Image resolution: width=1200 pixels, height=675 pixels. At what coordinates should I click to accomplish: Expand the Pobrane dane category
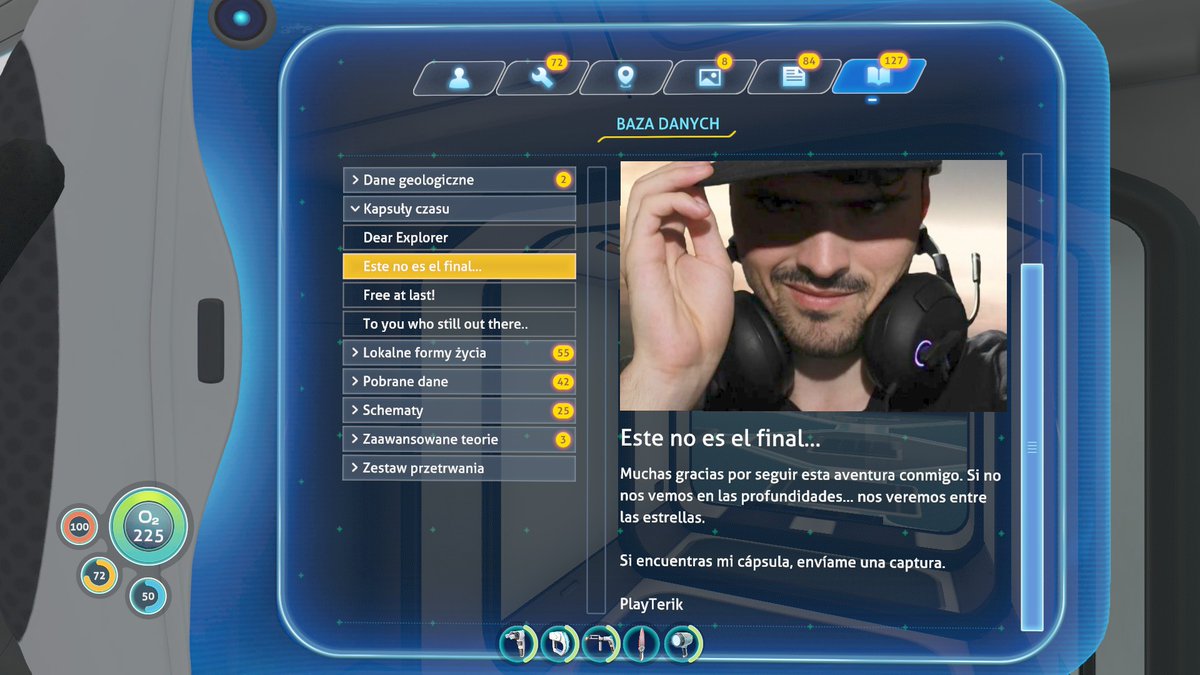(459, 382)
